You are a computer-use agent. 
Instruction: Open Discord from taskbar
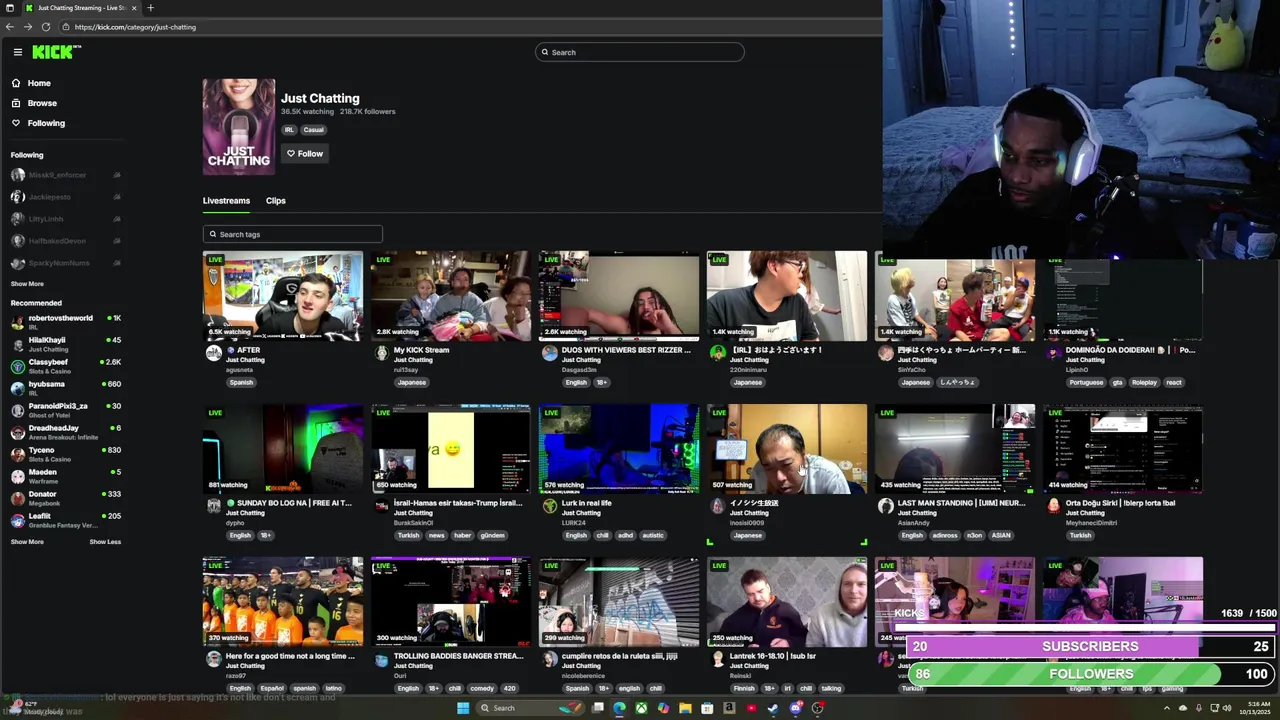tap(795, 708)
